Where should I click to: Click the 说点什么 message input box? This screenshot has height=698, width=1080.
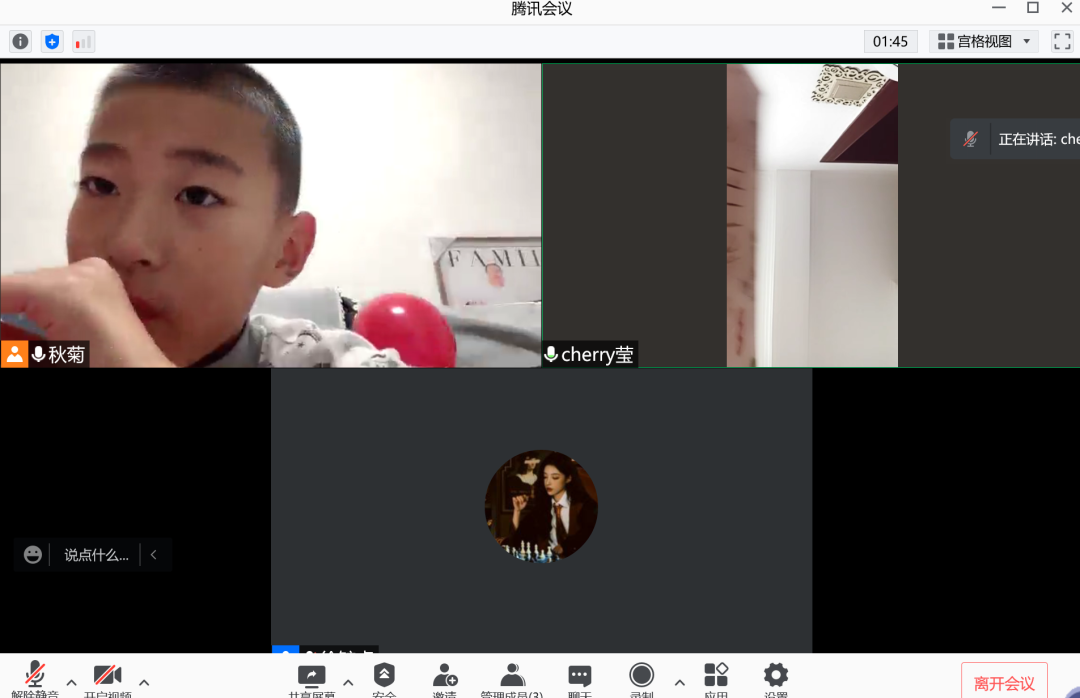point(96,555)
